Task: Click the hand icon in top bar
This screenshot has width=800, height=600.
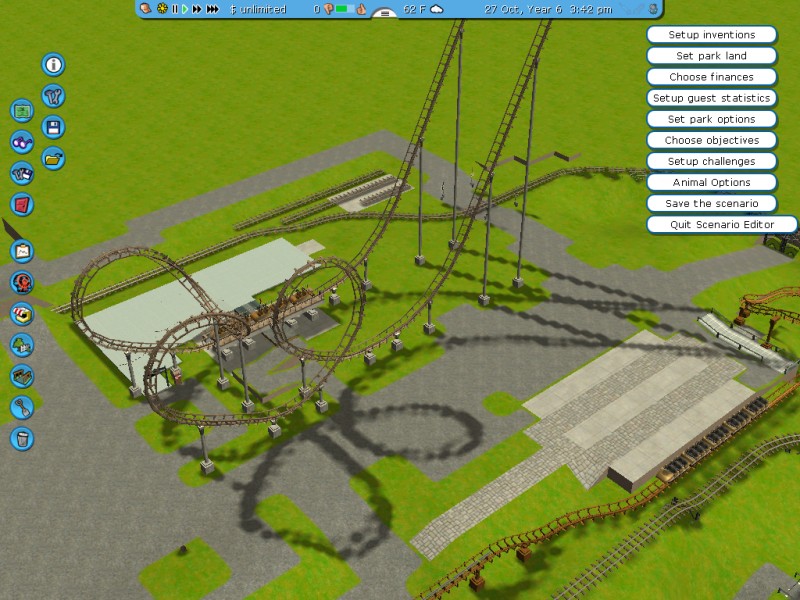Action: pos(146,9)
